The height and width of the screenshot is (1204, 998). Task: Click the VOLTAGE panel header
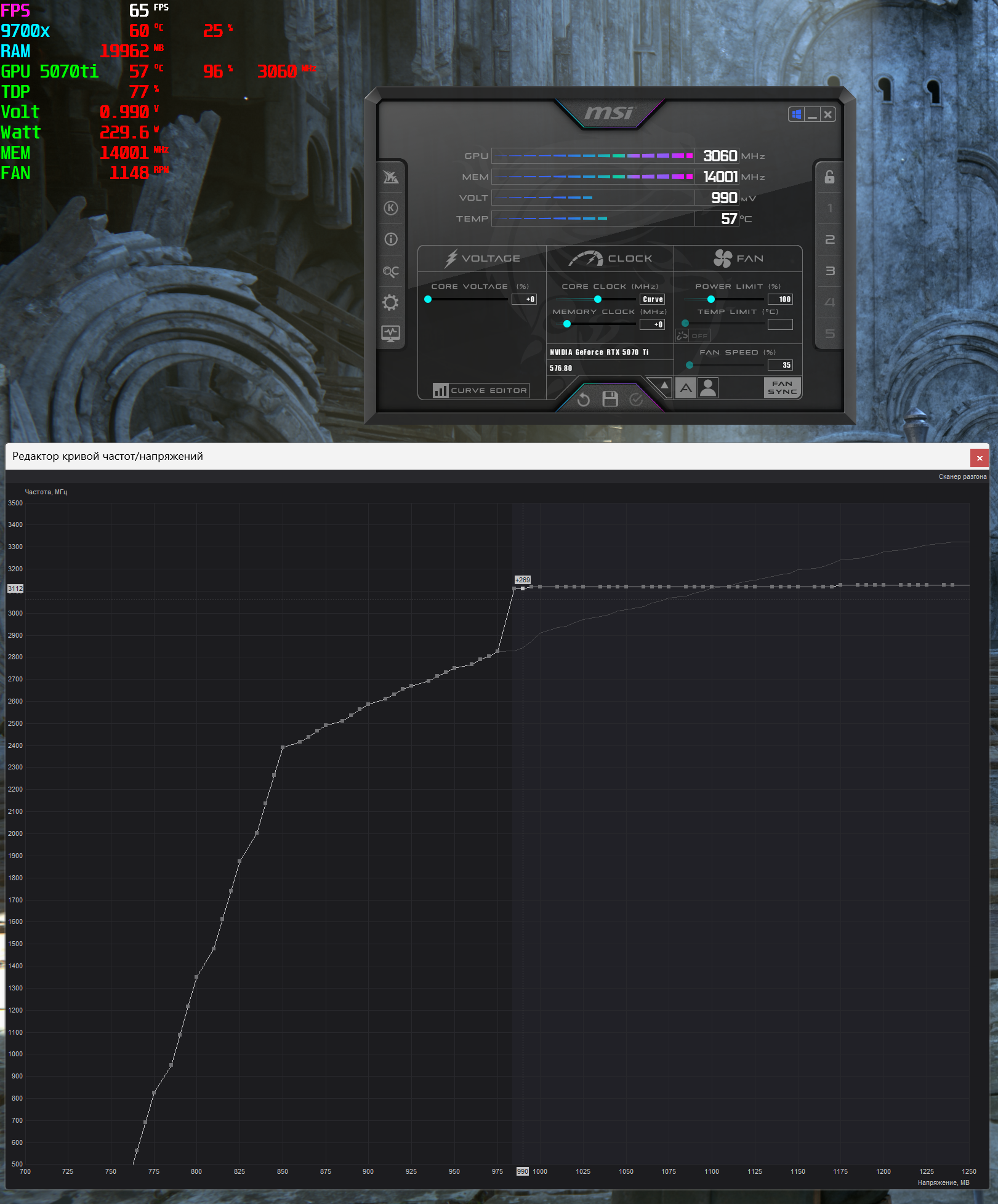click(482, 259)
